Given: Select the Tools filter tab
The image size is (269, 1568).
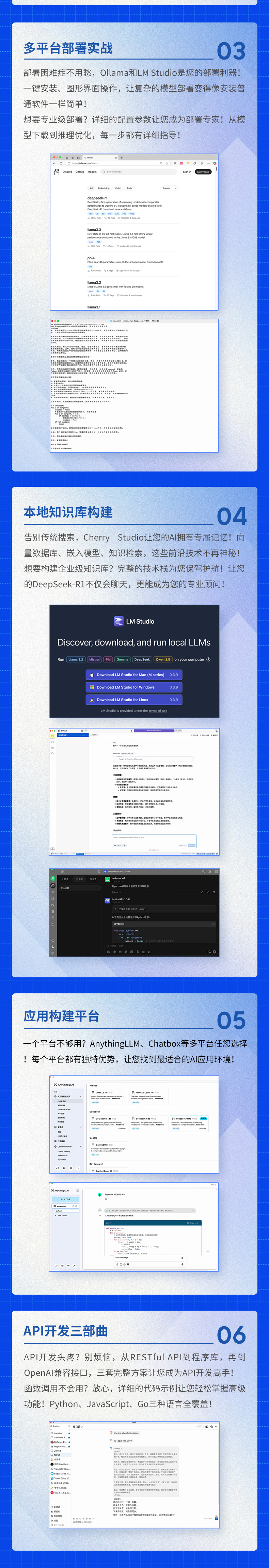Looking at the screenshot, I should [130, 188].
